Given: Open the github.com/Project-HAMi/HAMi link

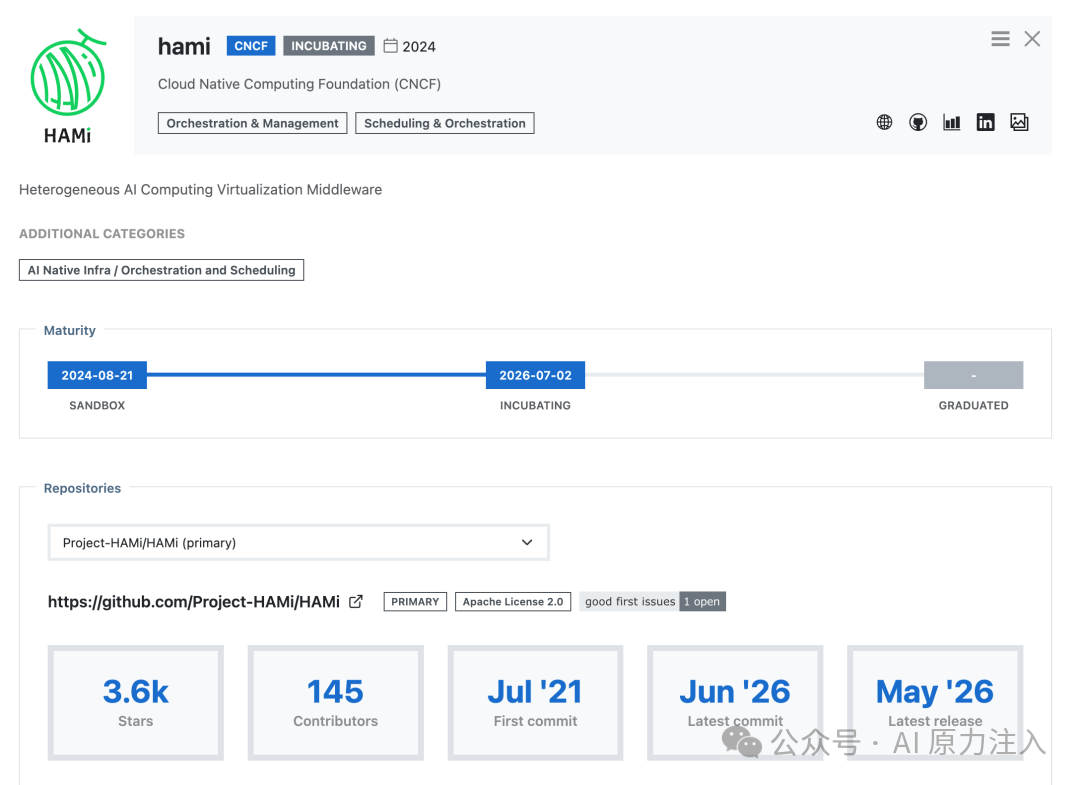Looking at the screenshot, I should [194, 602].
